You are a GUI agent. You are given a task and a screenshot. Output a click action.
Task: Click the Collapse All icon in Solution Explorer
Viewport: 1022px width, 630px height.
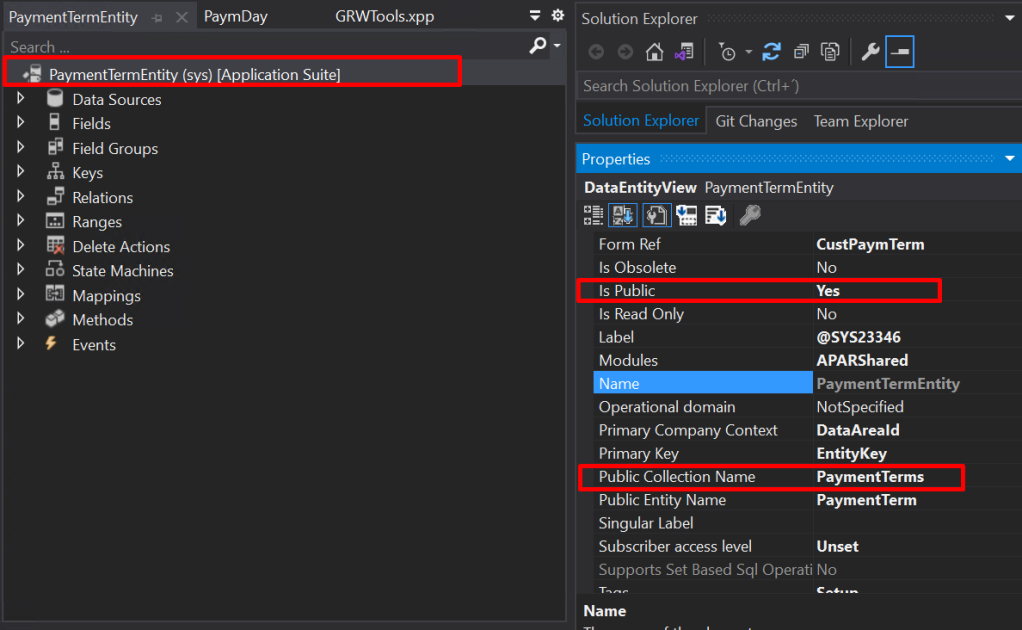(x=801, y=52)
